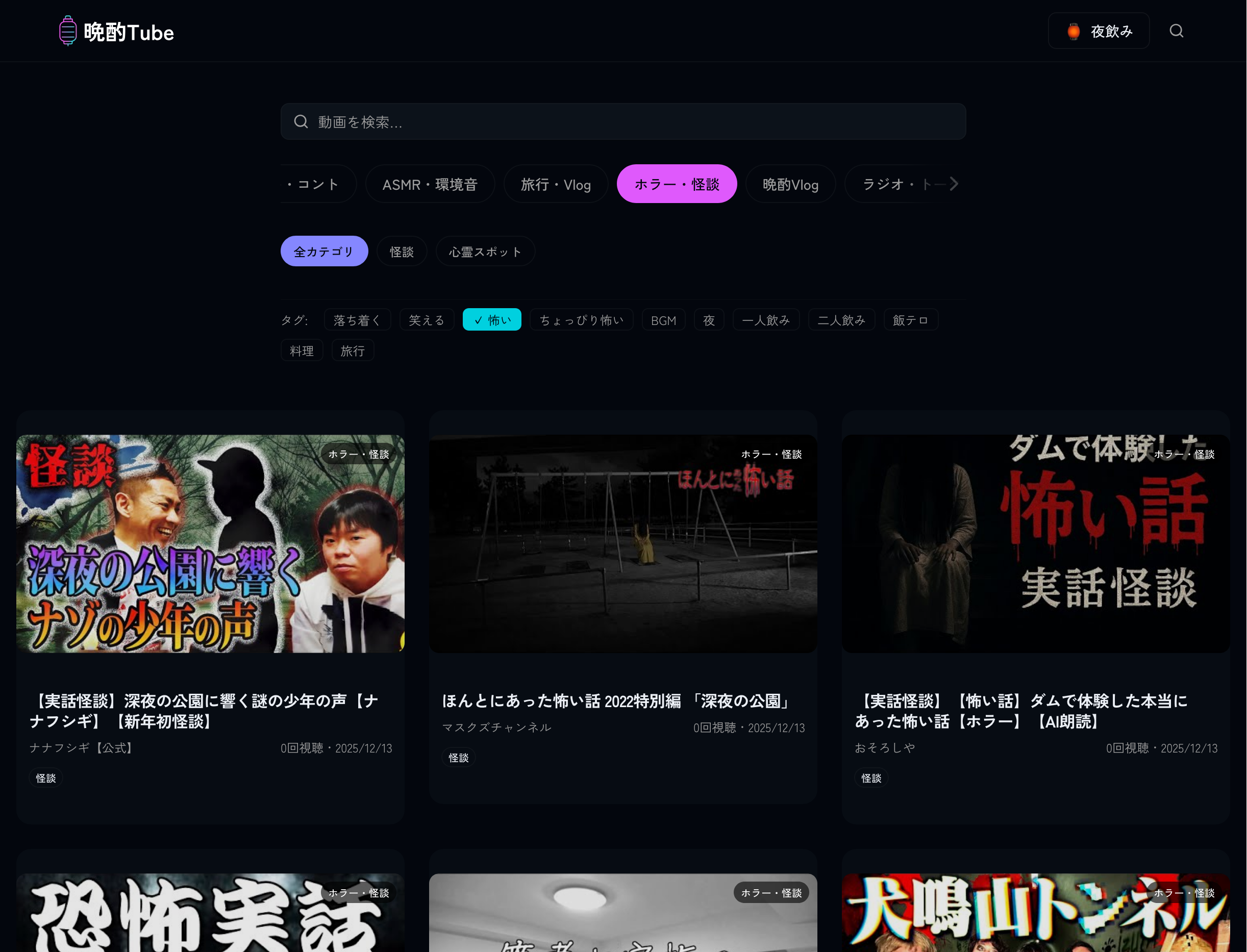
Task: Open the dark swing-set video thumbnail
Action: point(622,543)
